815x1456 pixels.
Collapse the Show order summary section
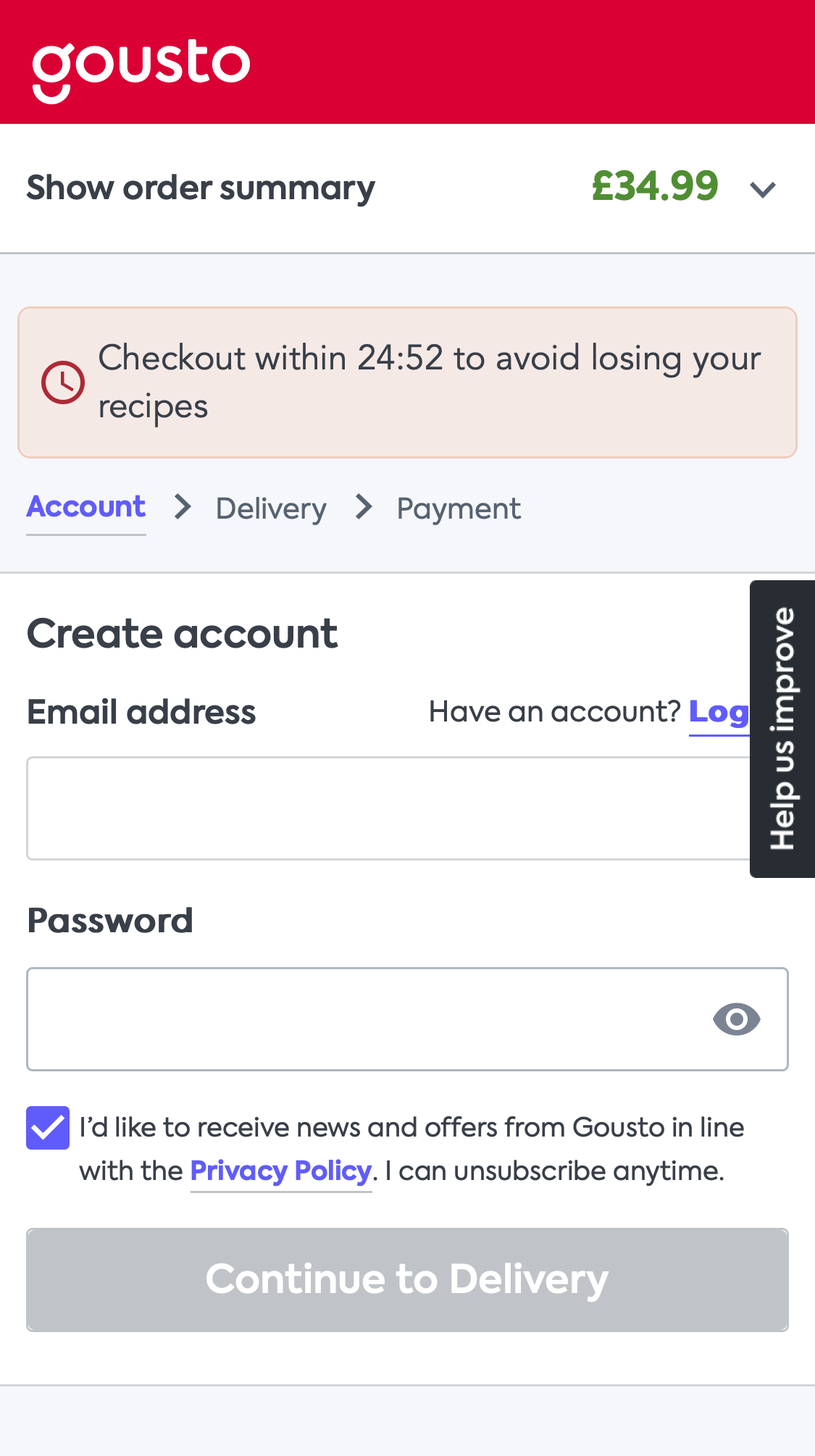point(201,187)
